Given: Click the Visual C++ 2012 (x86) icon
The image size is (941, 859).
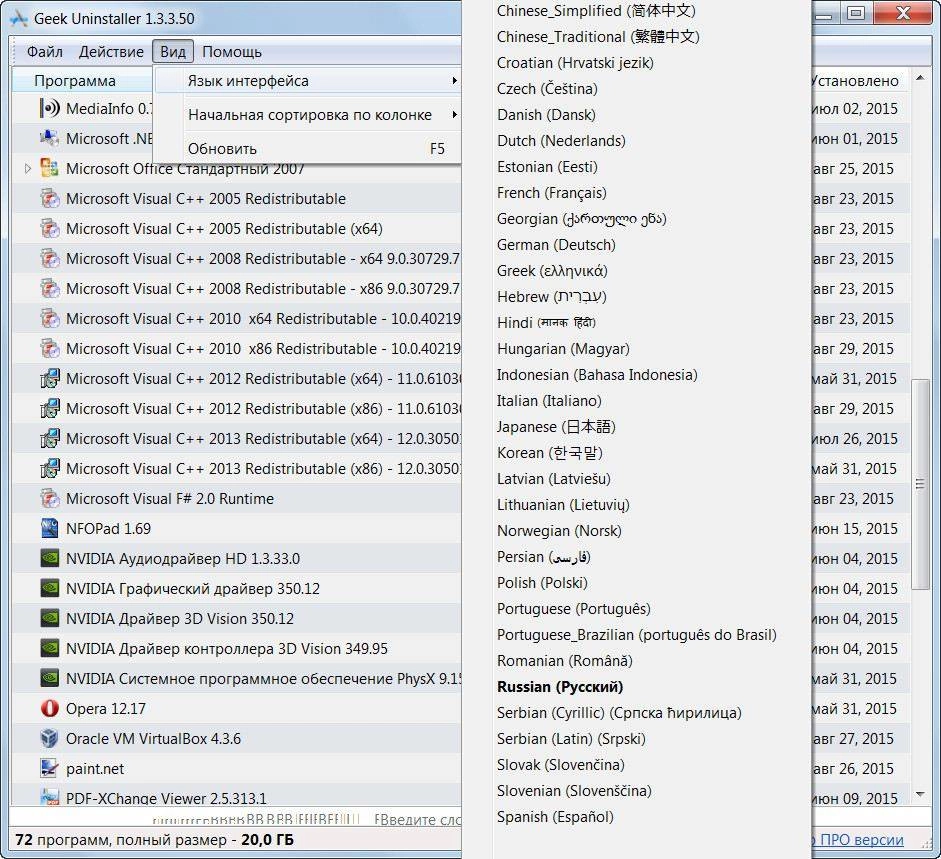Looking at the screenshot, I should pos(50,409).
